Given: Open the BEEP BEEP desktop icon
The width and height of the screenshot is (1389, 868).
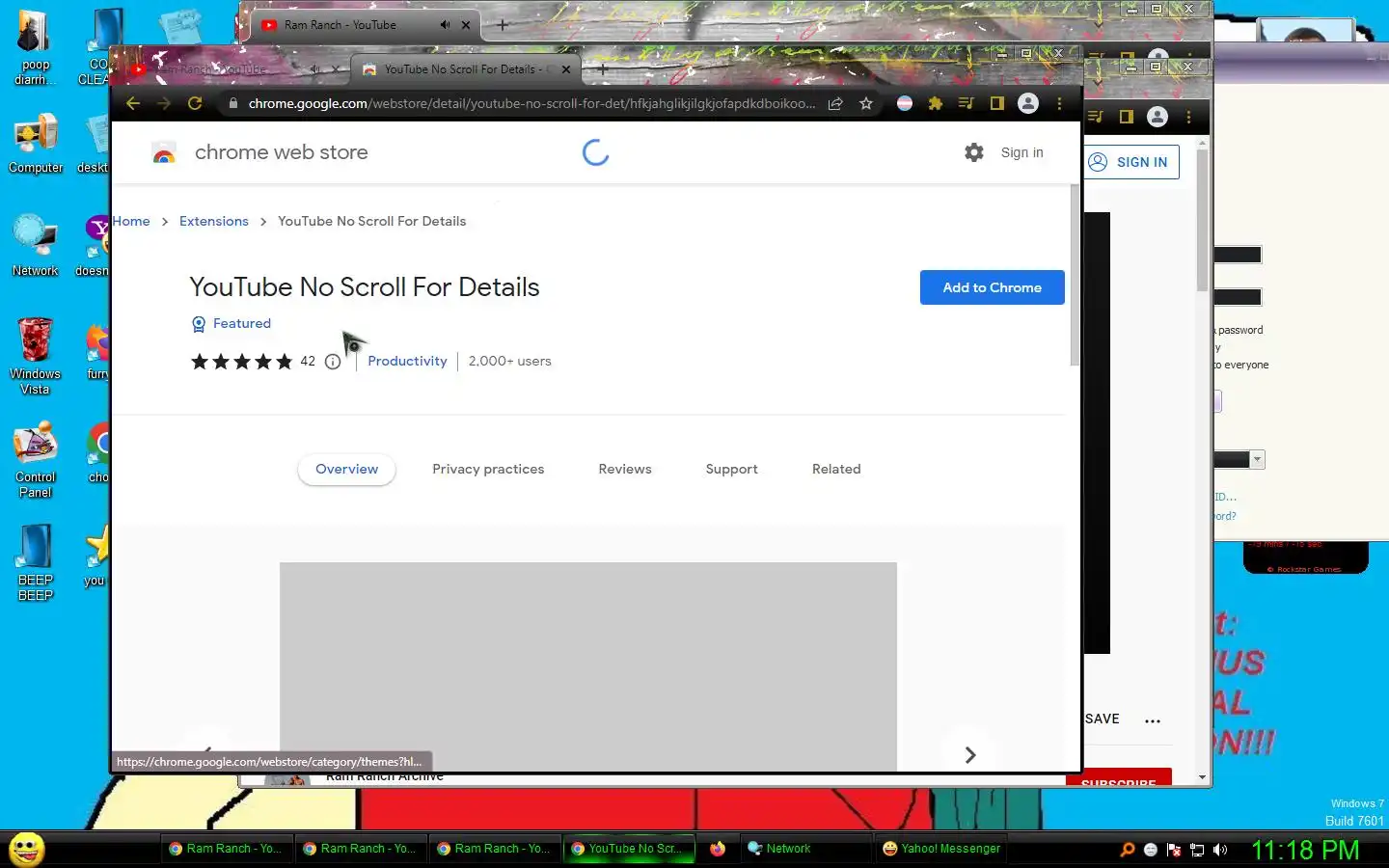Looking at the screenshot, I should pos(36,562).
